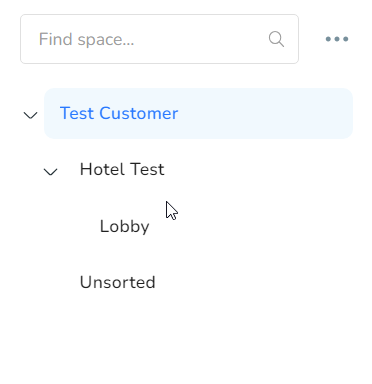The width and height of the screenshot is (372, 384).
Task: Focus the Find space search field
Action: click(x=159, y=39)
